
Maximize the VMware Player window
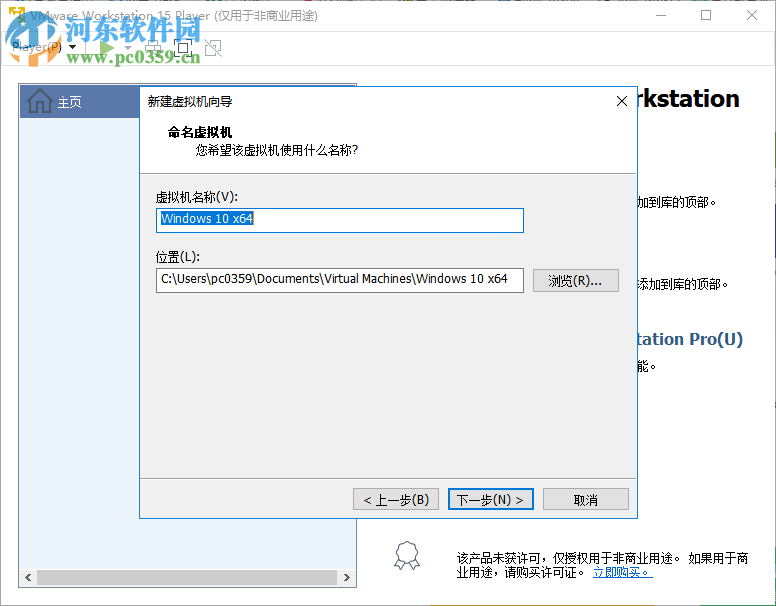[x=706, y=15]
